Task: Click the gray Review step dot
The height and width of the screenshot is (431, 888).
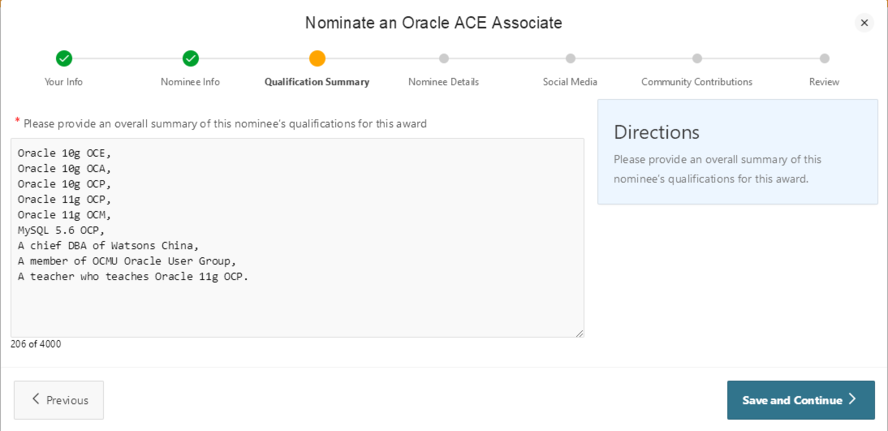Action: (824, 58)
